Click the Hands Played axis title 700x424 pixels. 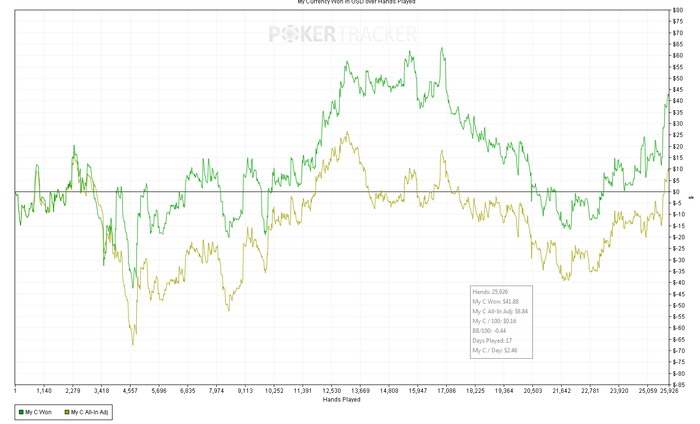342,399
